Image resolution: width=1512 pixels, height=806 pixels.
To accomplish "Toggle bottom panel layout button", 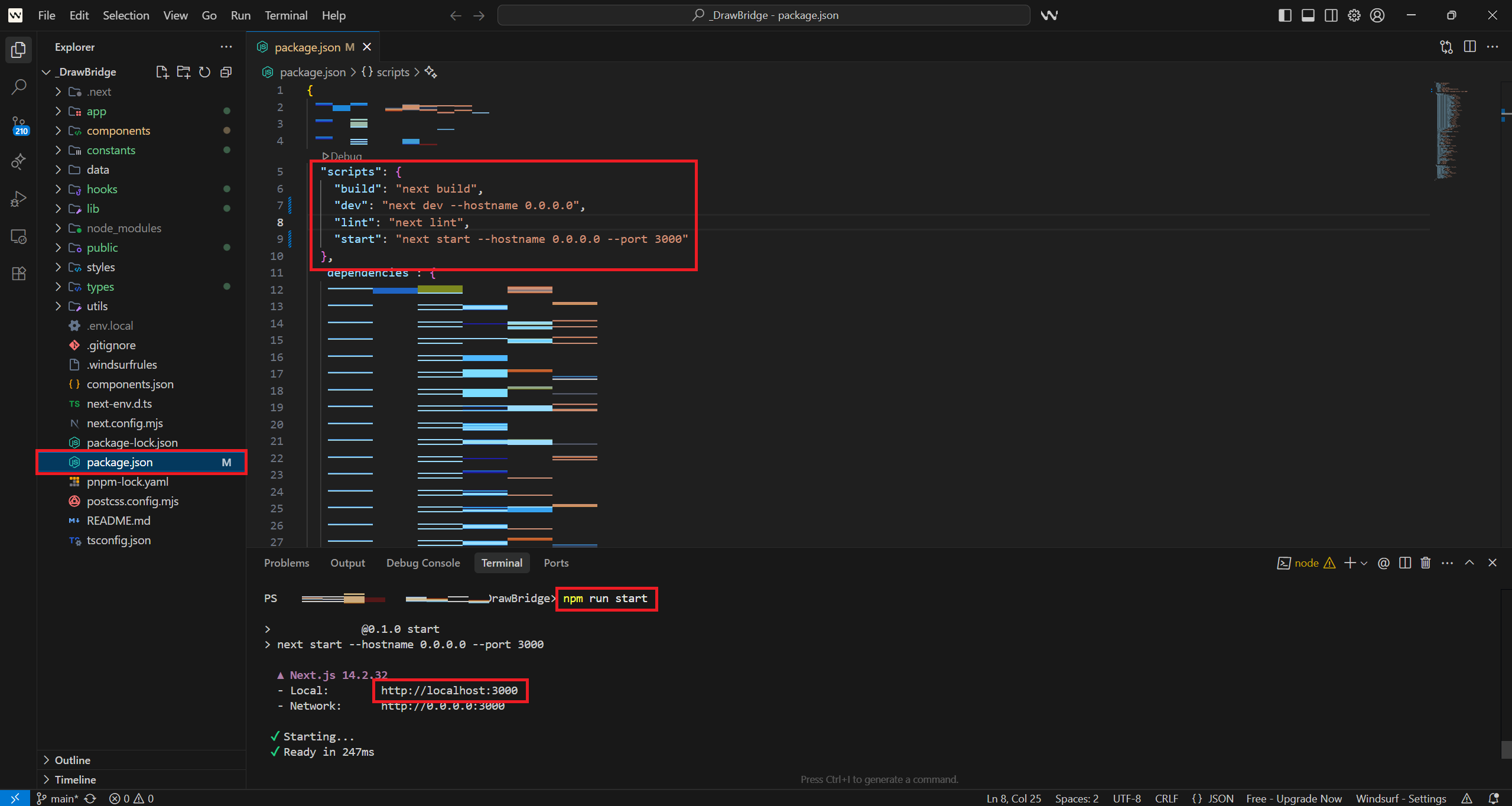I will pyautogui.click(x=1308, y=15).
